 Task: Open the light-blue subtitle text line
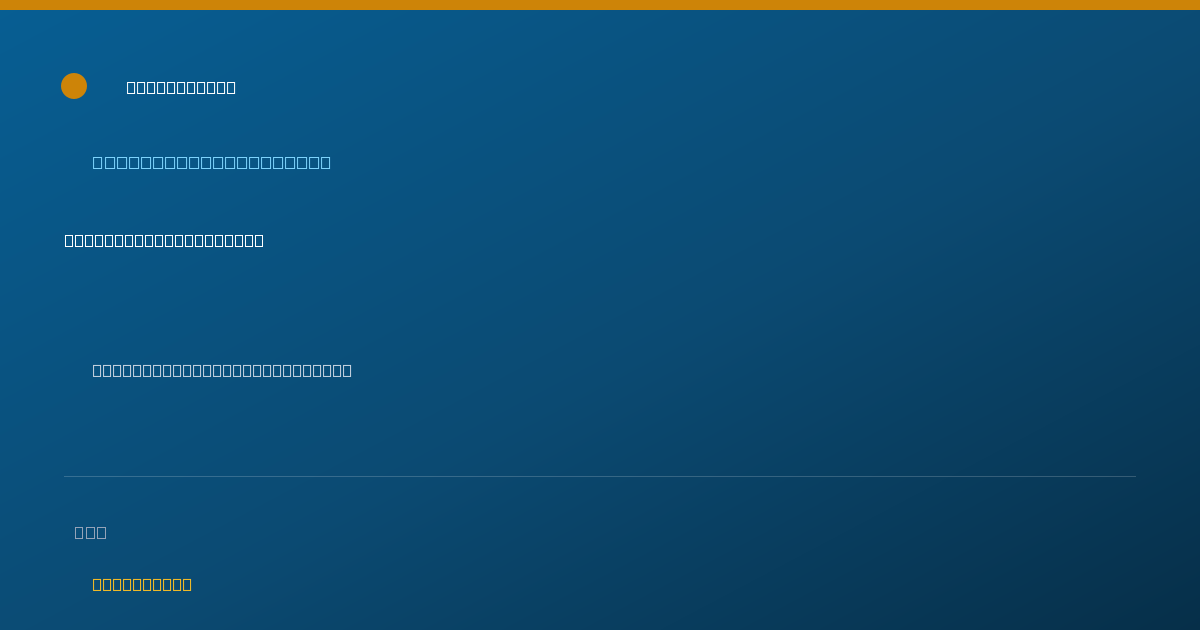pyautogui.click(x=212, y=162)
